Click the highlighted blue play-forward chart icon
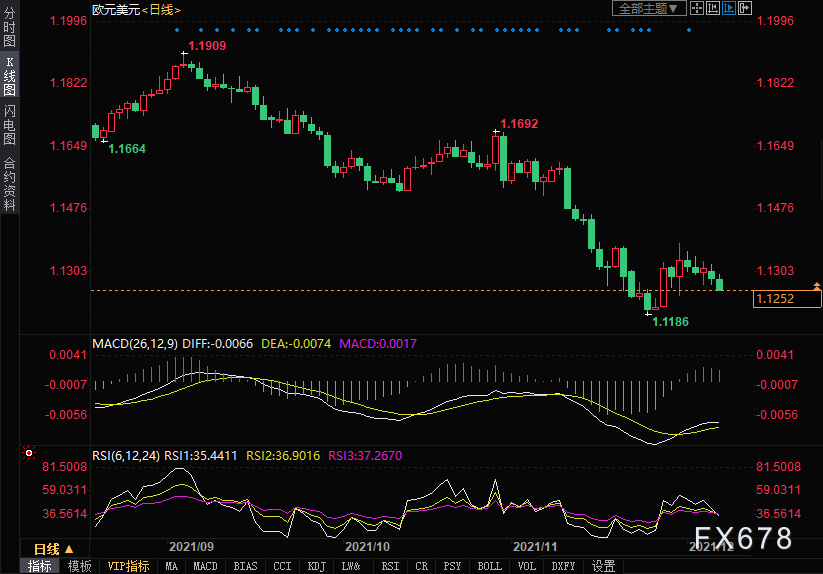Screen dimensions: 823x574 click(x=729, y=8)
